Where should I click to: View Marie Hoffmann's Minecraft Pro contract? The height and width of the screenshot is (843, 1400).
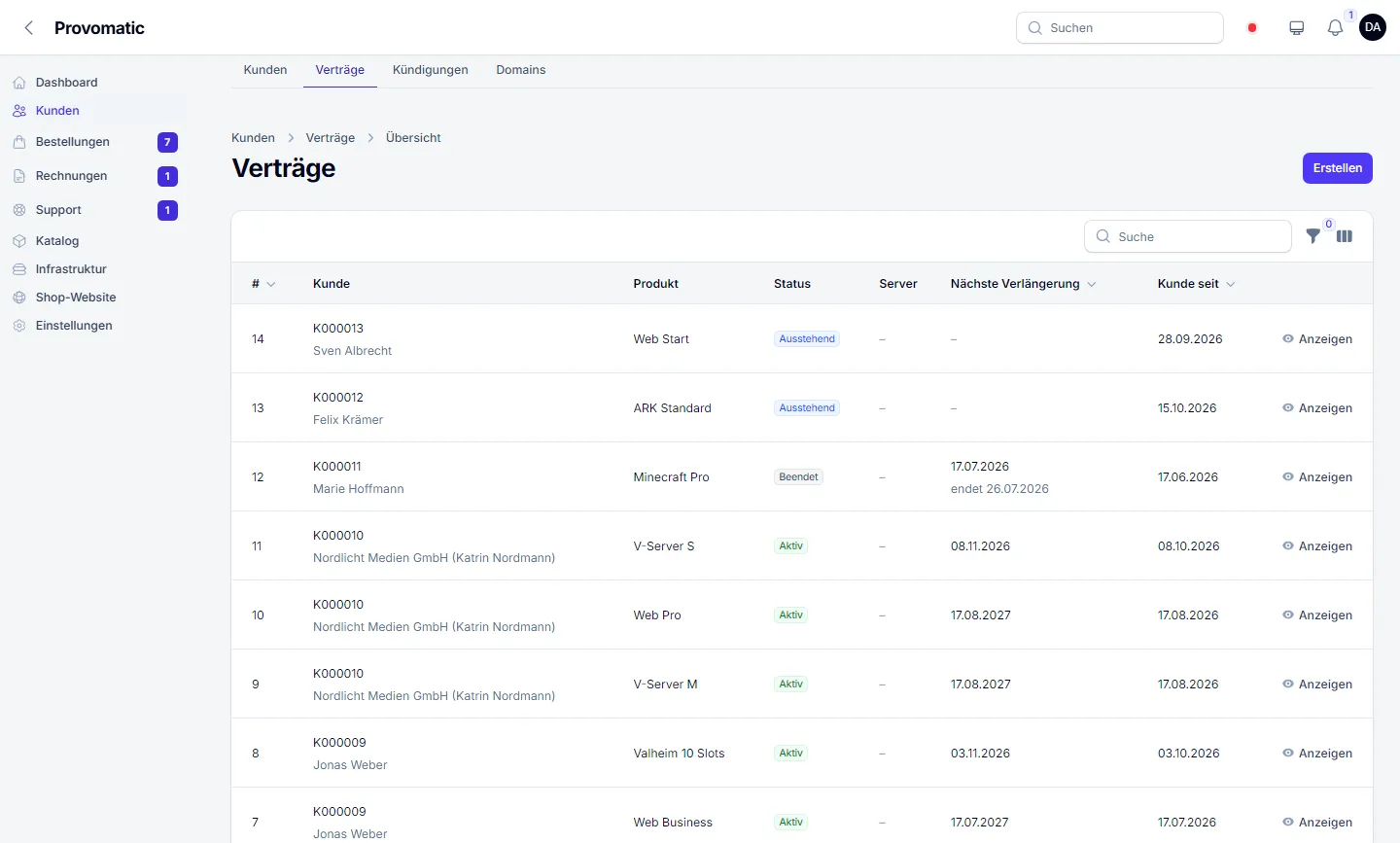click(x=1317, y=477)
